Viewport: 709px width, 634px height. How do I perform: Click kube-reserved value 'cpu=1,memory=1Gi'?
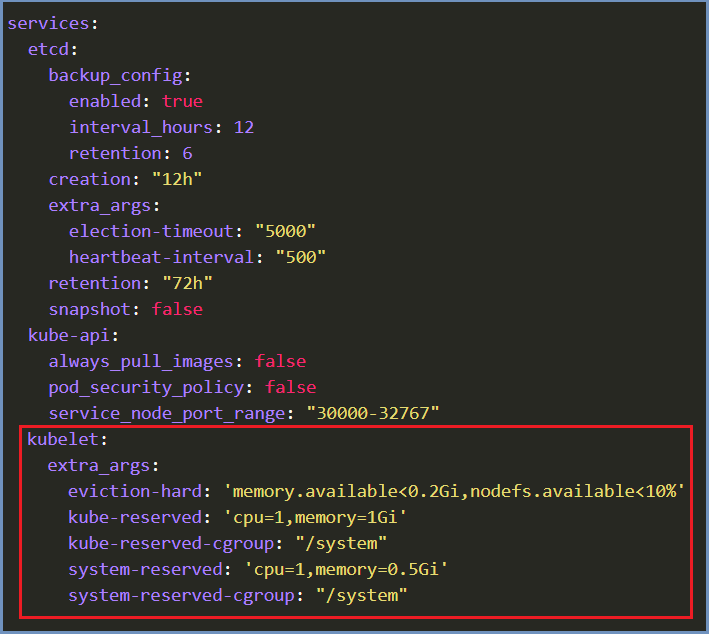[315, 517]
